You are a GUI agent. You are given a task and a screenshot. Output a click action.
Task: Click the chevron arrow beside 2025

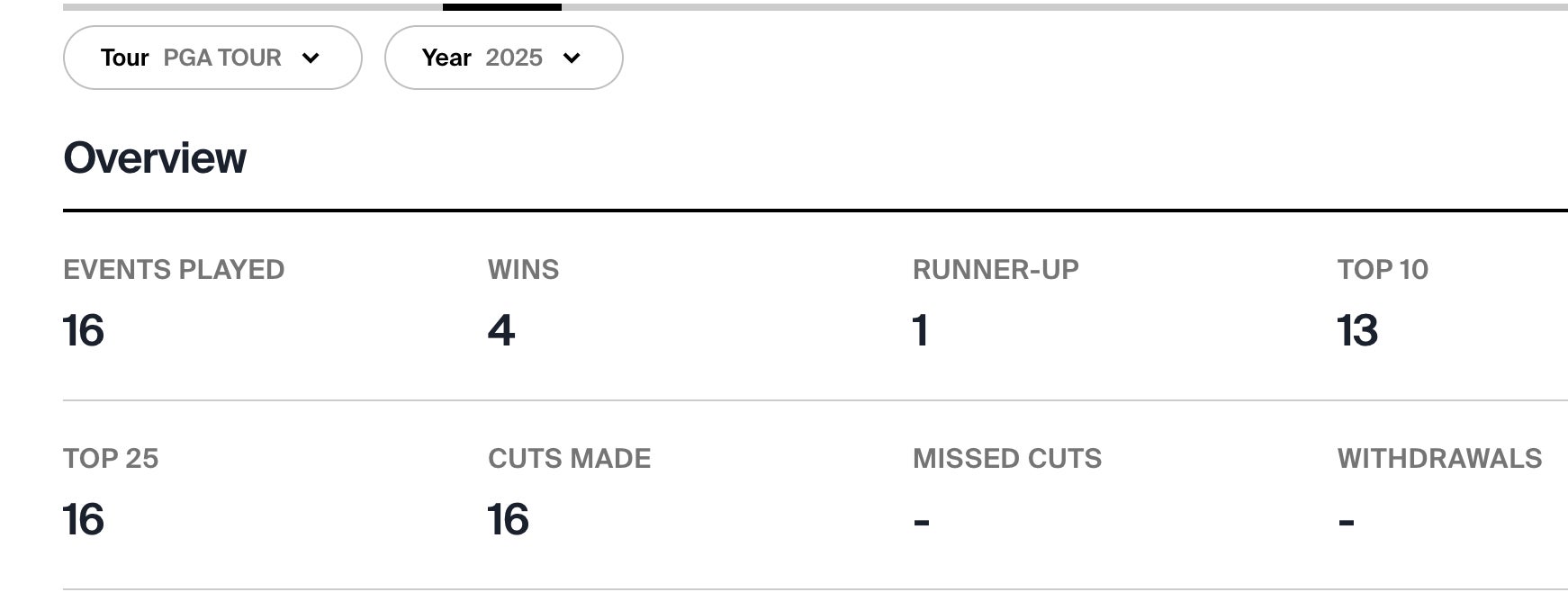572,58
